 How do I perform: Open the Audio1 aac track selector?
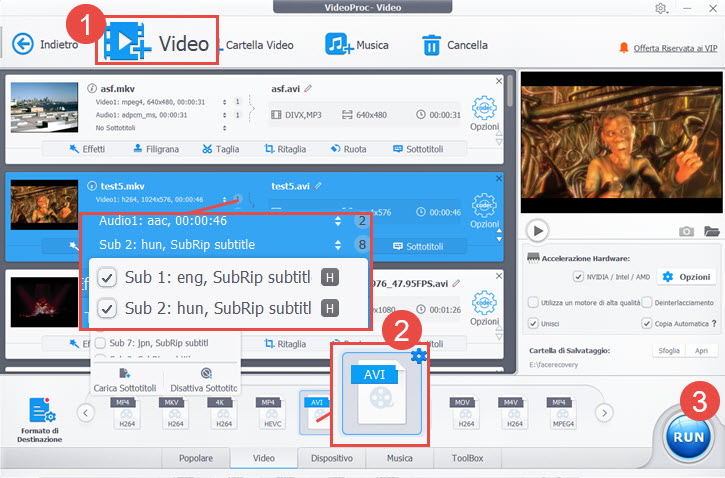[338, 221]
